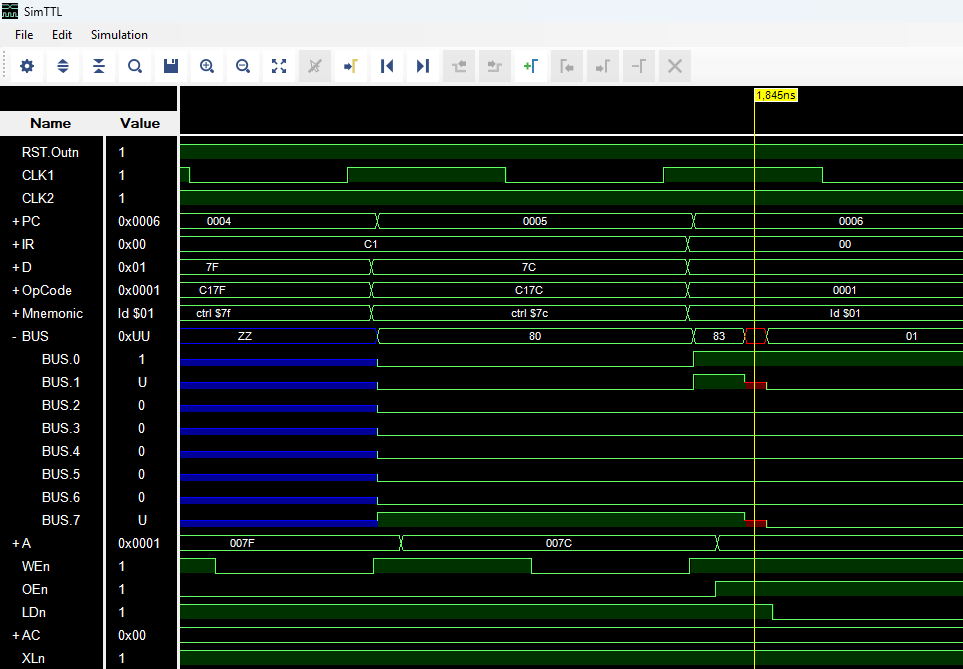Screen dimensions: 963x669
Task: Zoom out of the waveform
Action: pos(243,66)
